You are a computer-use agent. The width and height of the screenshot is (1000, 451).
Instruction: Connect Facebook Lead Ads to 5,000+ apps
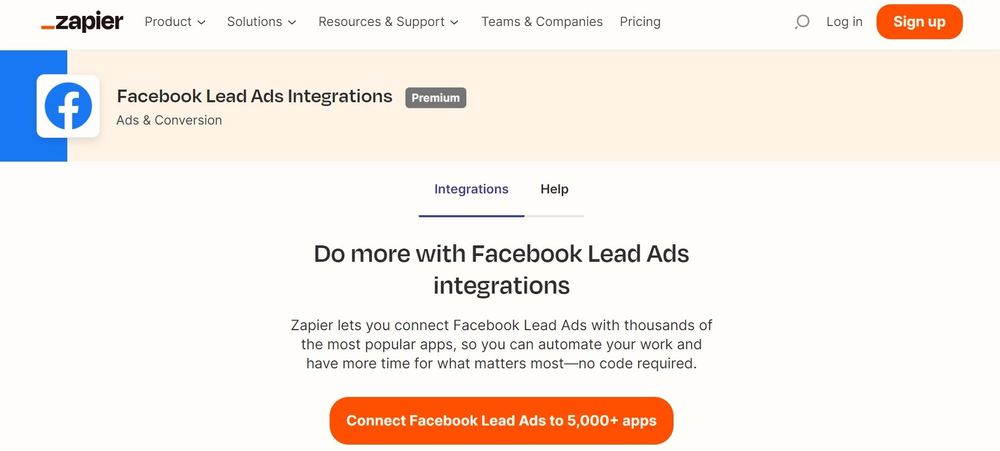pos(501,420)
